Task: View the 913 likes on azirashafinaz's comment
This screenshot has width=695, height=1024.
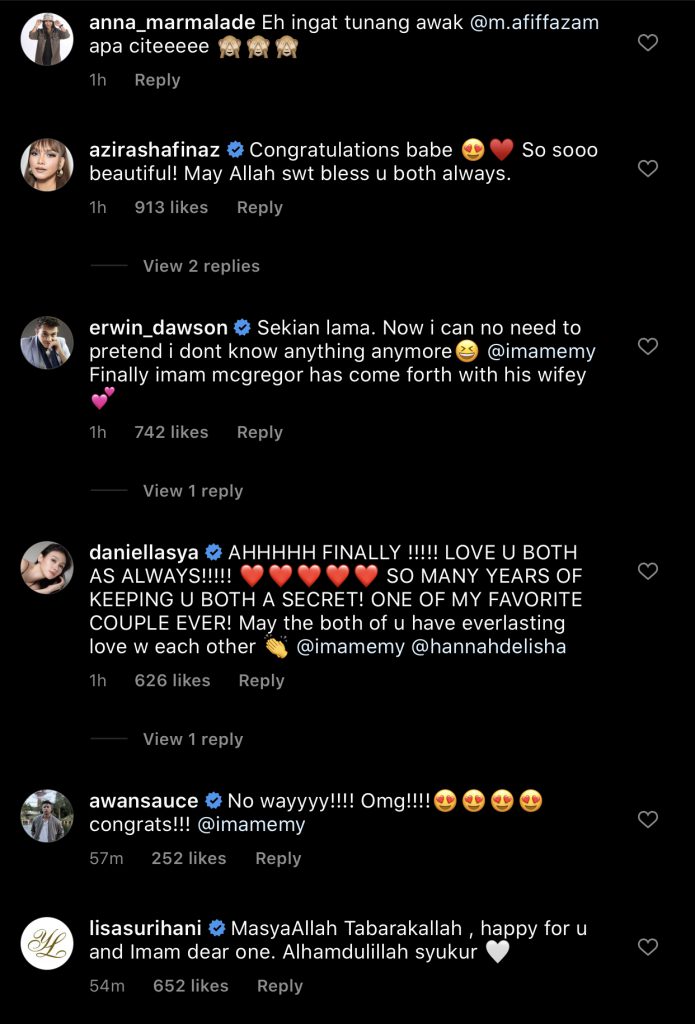Action: [171, 207]
